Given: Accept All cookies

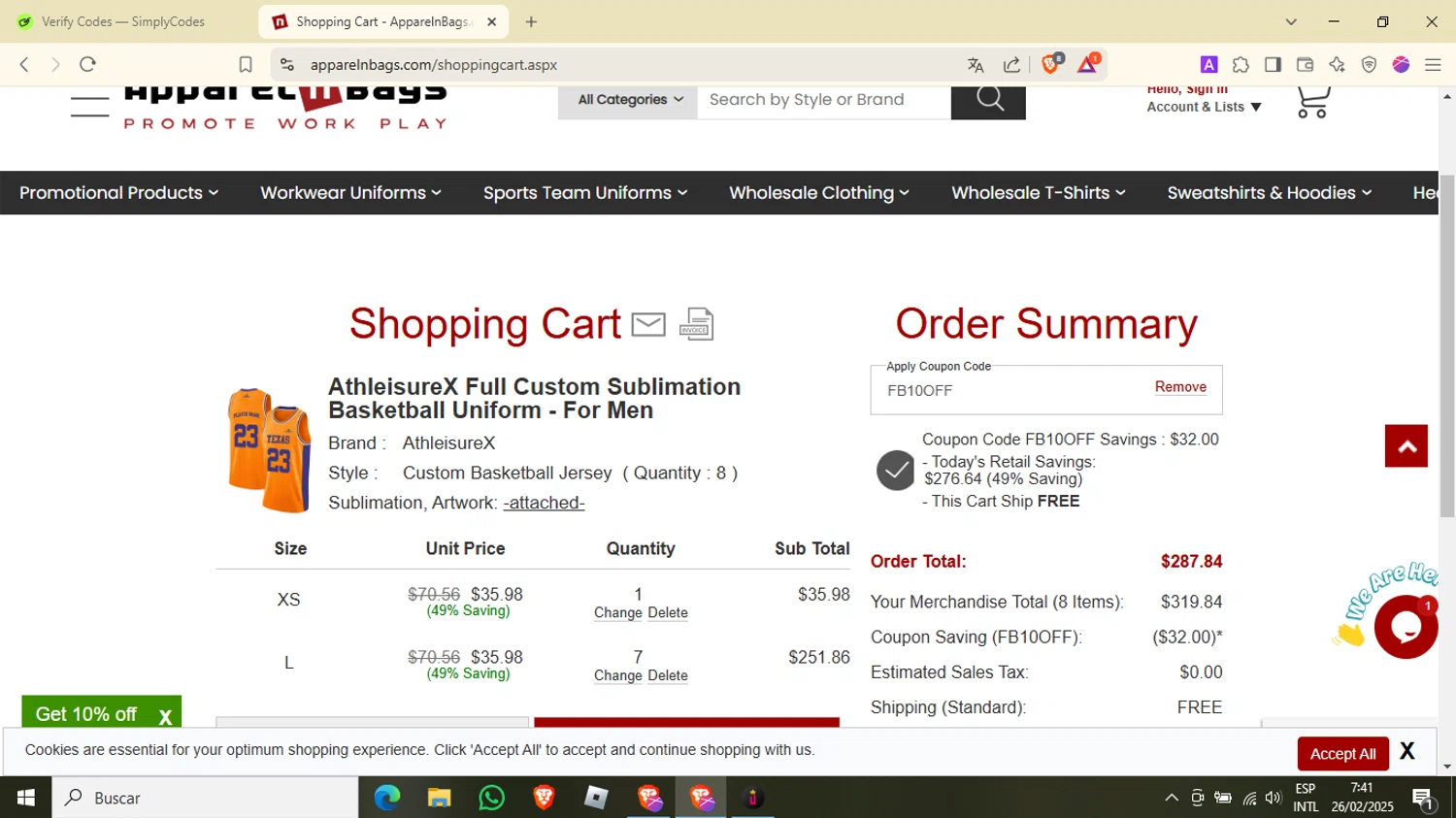Looking at the screenshot, I should 1342,754.
